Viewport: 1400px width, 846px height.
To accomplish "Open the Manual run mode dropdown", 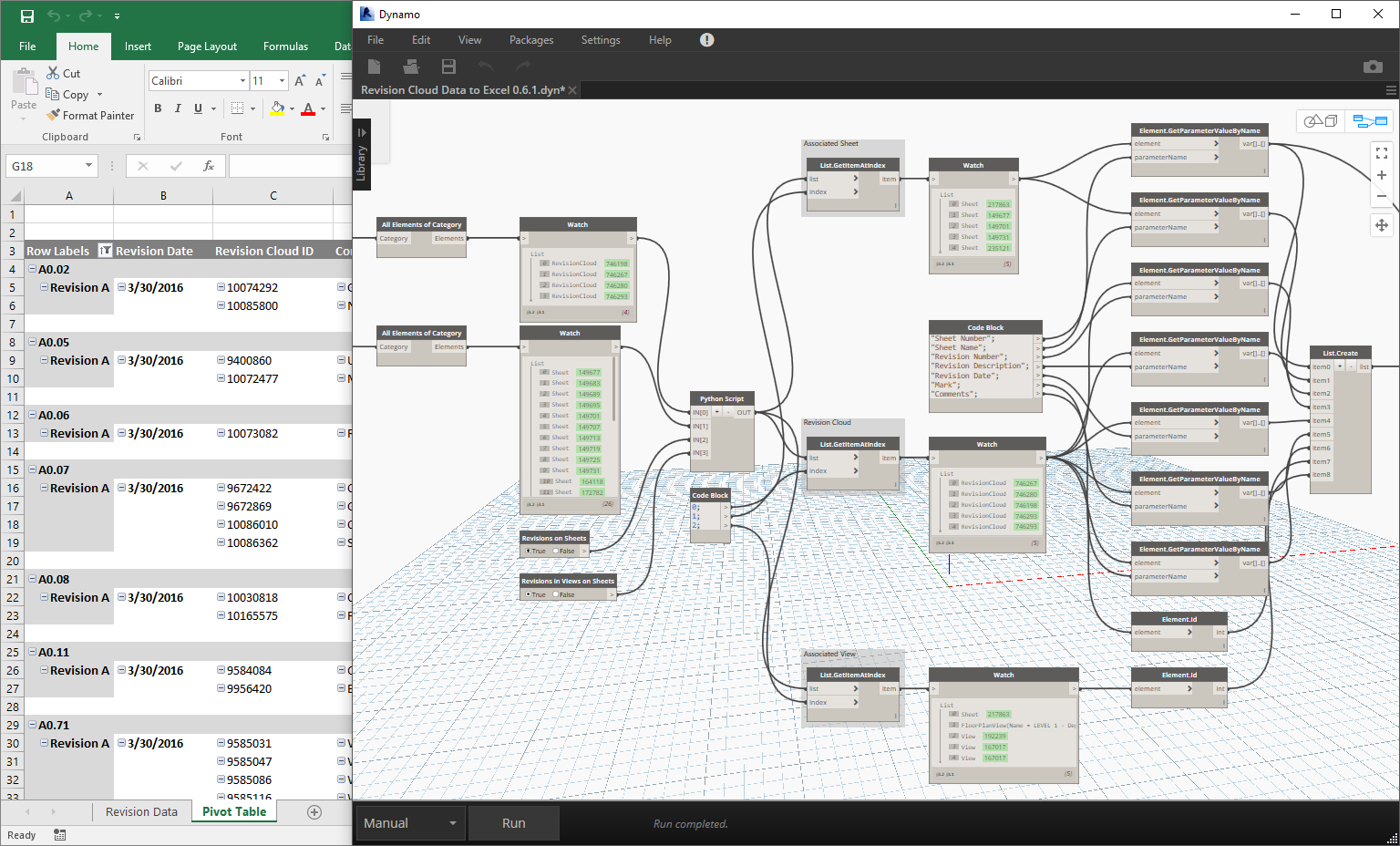I will [x=453, y=823].
